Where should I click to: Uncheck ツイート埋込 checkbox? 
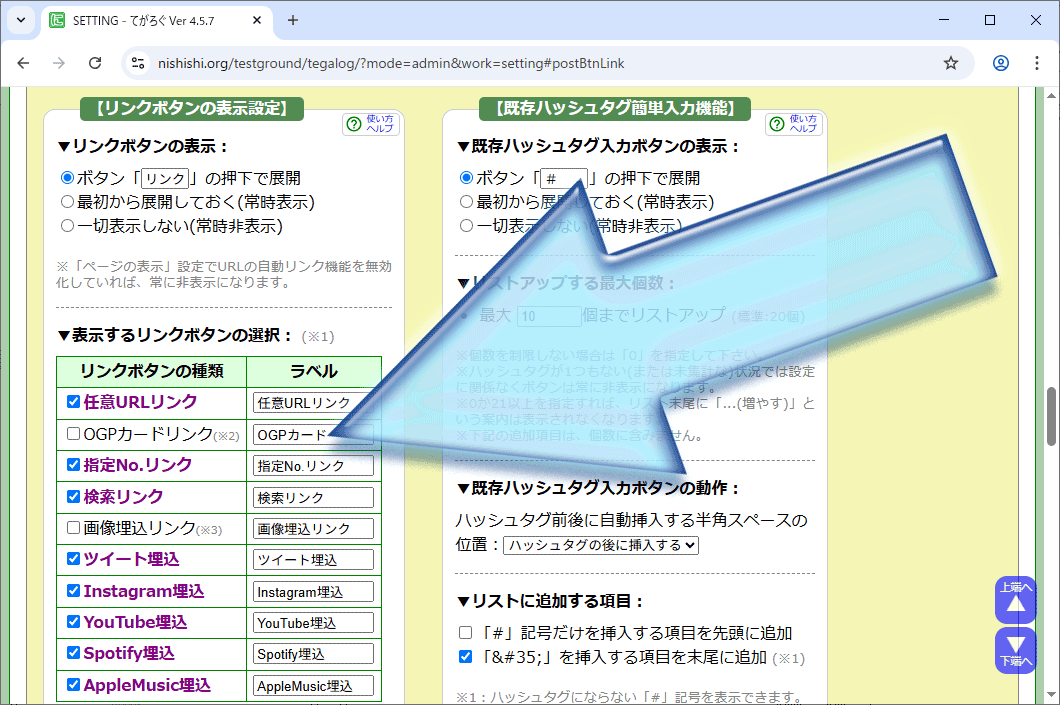click(x=74, y=558)
